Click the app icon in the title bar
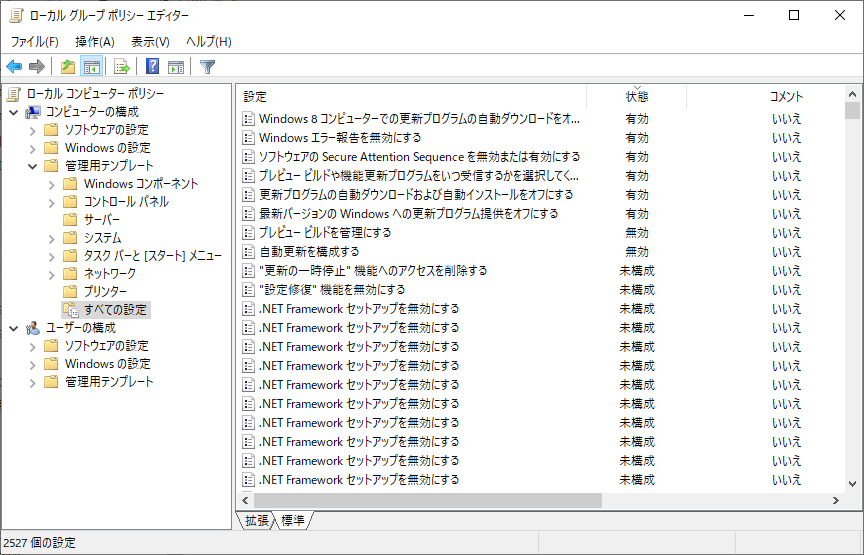This screenshot has width=864, height=555. click(x=16, y=15)
